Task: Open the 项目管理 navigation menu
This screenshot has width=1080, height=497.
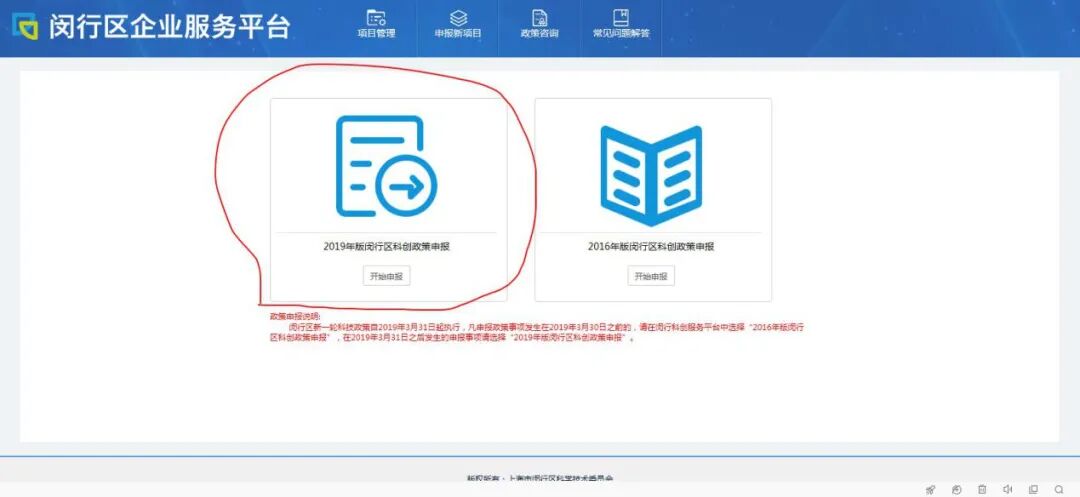Action: [x=377, y=25]
